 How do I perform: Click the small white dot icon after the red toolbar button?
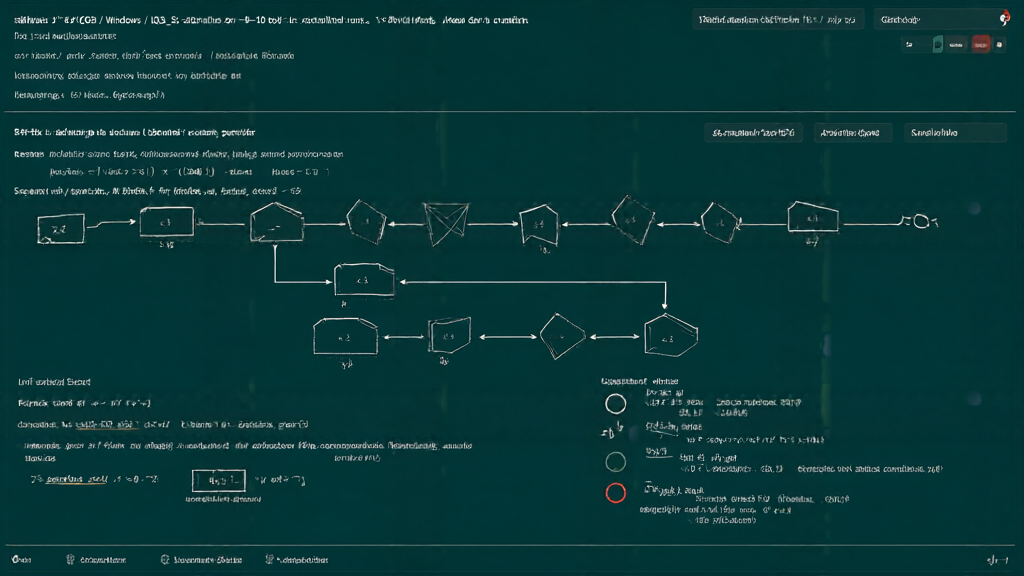pyautogui.click(x=999, y=44)
